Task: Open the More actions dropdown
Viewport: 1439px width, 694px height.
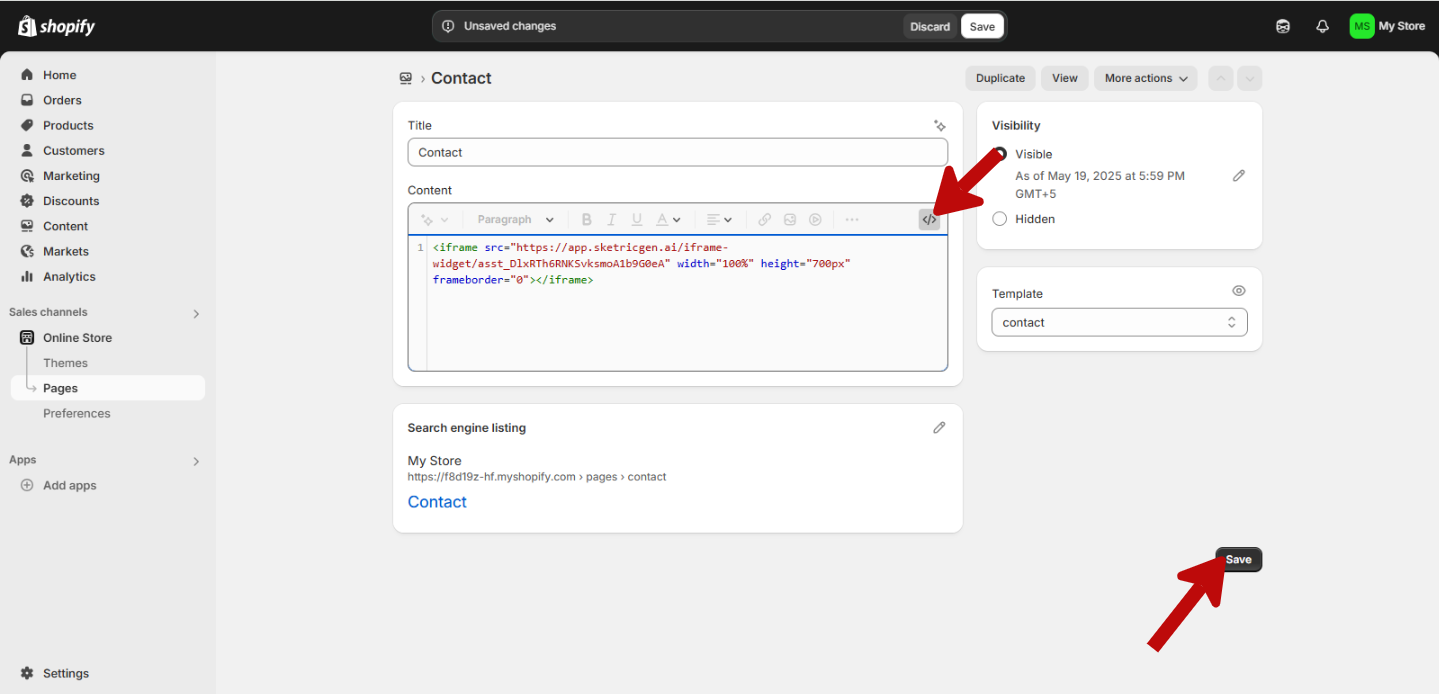Action: [x=1145, y=78]
